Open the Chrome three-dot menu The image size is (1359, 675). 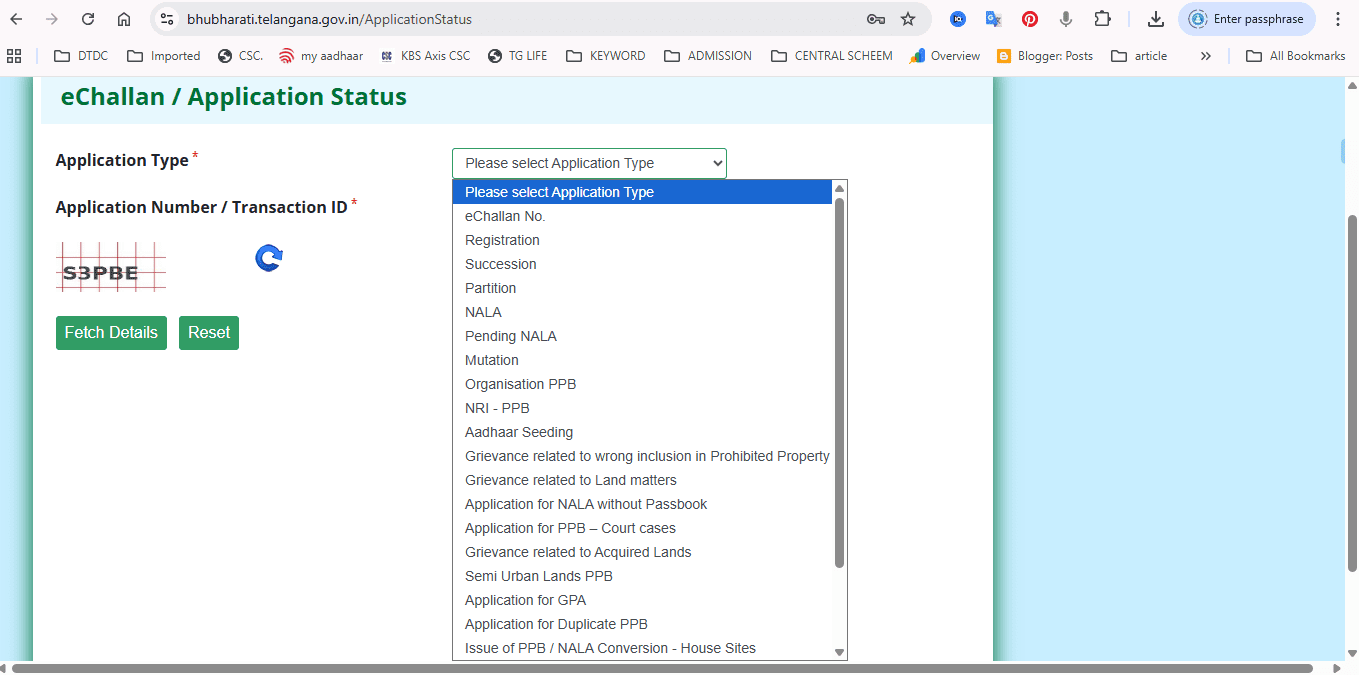[1337, 18]
